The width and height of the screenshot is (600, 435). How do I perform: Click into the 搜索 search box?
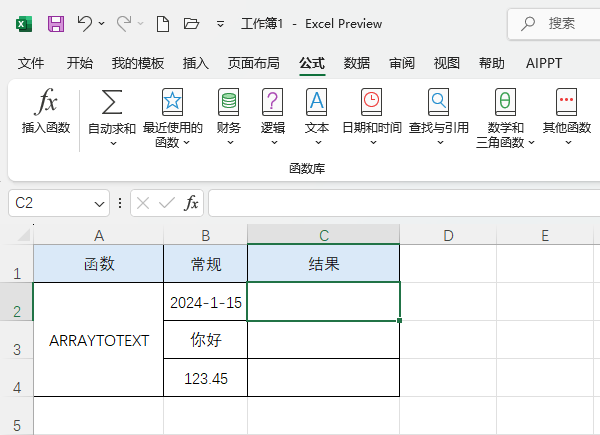click(x=554, y=24)
